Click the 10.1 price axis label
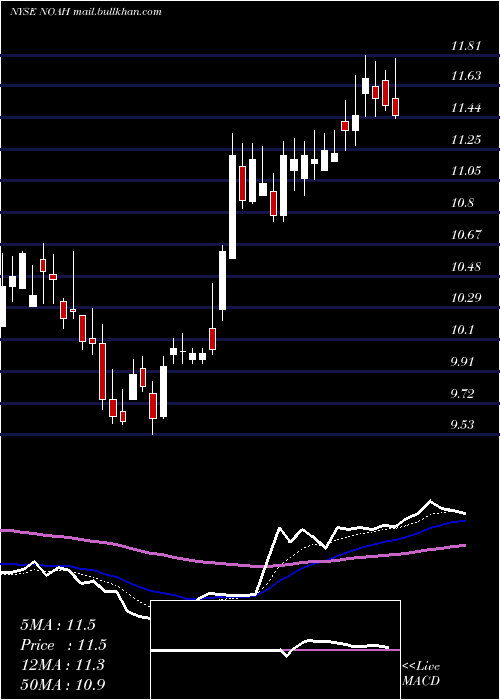The height and width of the screenshot is (700, 500). [x=462, y=330]
